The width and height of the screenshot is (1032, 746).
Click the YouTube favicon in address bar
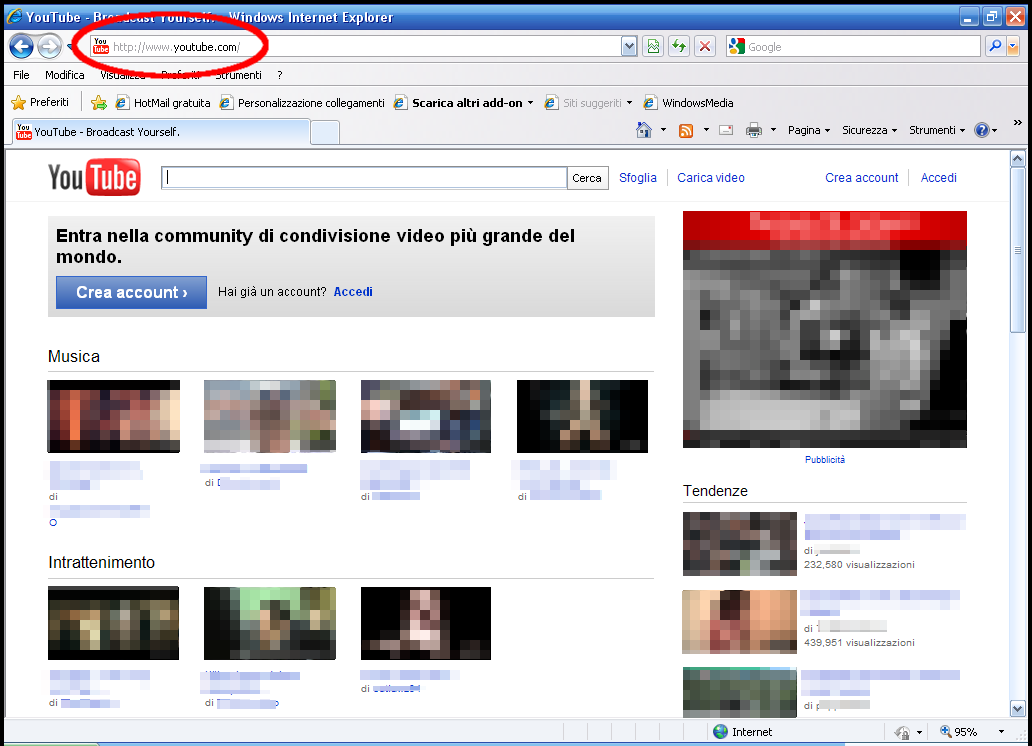101,46
